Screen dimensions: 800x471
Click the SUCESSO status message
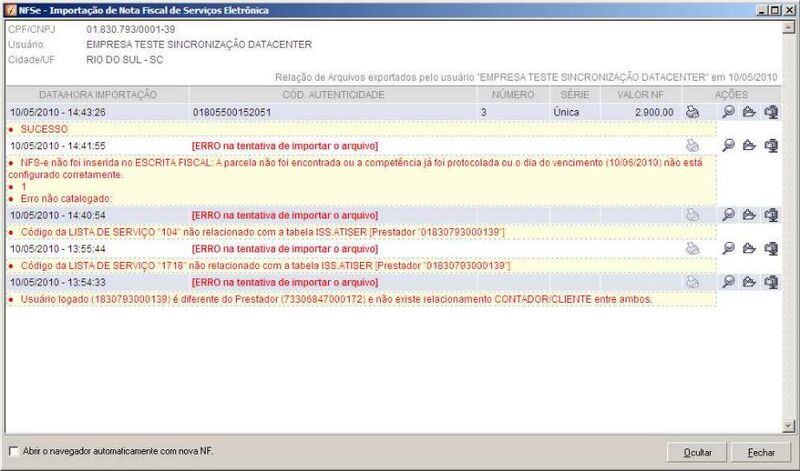click(x=44, y=129)
